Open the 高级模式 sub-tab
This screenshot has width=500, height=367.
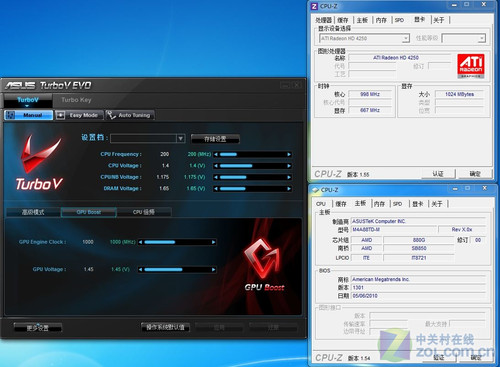[33, 212]
